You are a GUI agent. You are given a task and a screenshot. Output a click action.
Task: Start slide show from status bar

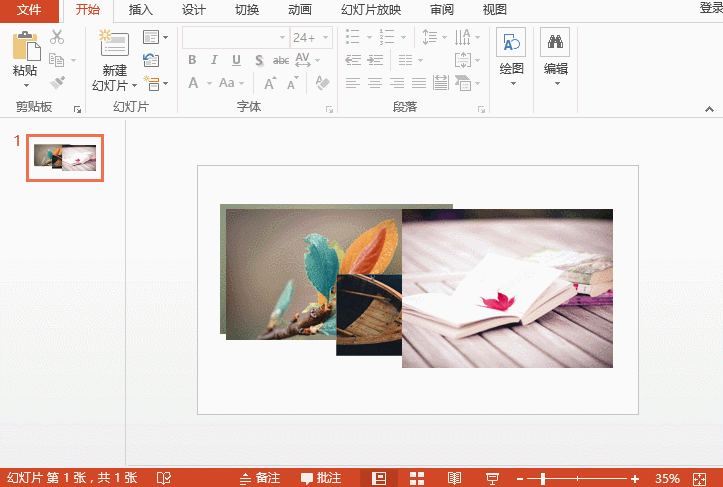(x=492, y=478)
